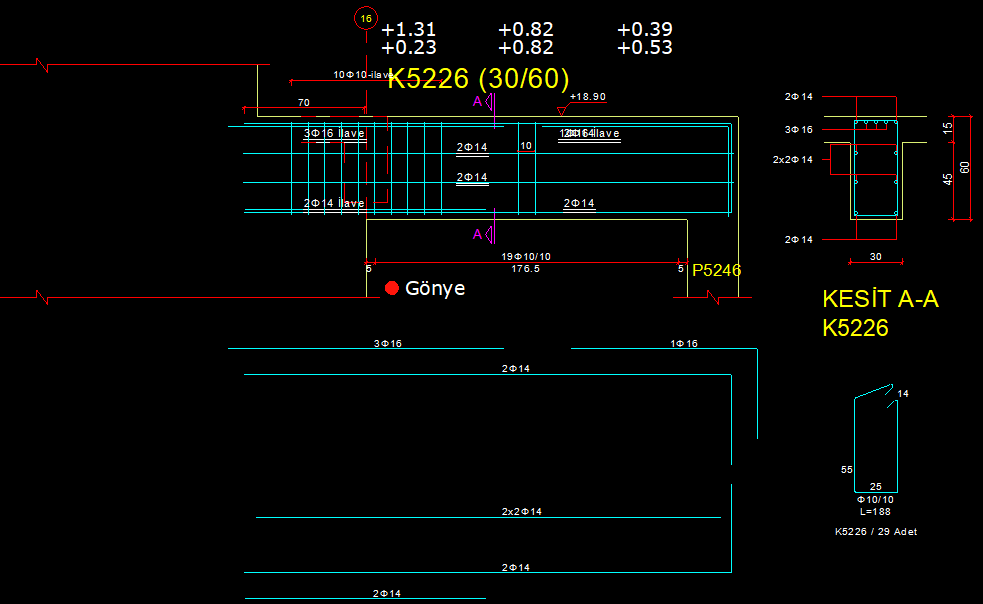Select the P5246 column label
This screenshot has width=983, height=604.
pos(717,270)
